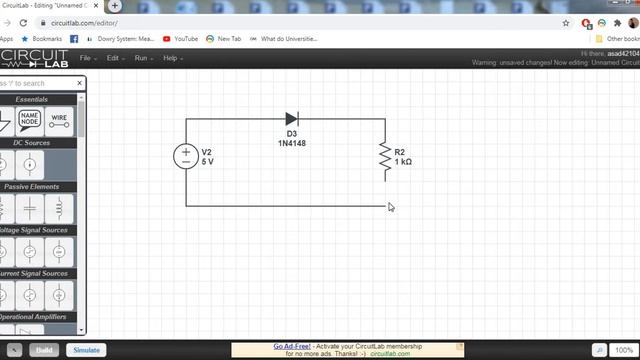Viewport: 640px width, 360px height.
Task: Click the toolbox scroll down arrow
Action: (x=81, y=330)
